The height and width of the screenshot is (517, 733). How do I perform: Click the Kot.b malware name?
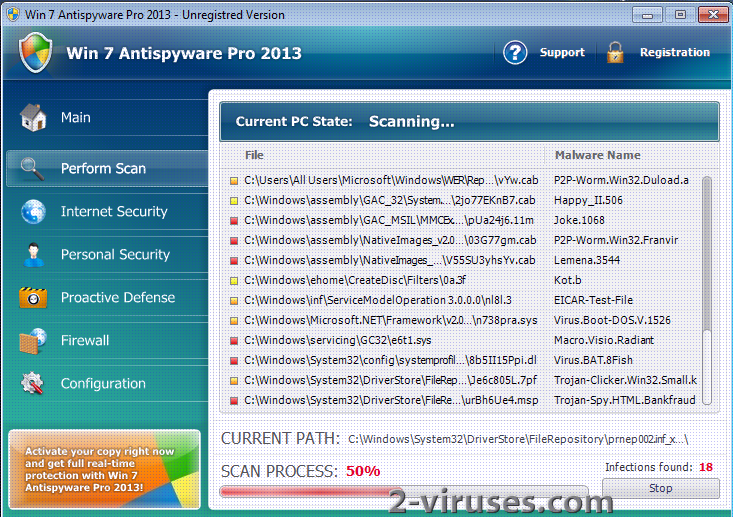point(568,280)
